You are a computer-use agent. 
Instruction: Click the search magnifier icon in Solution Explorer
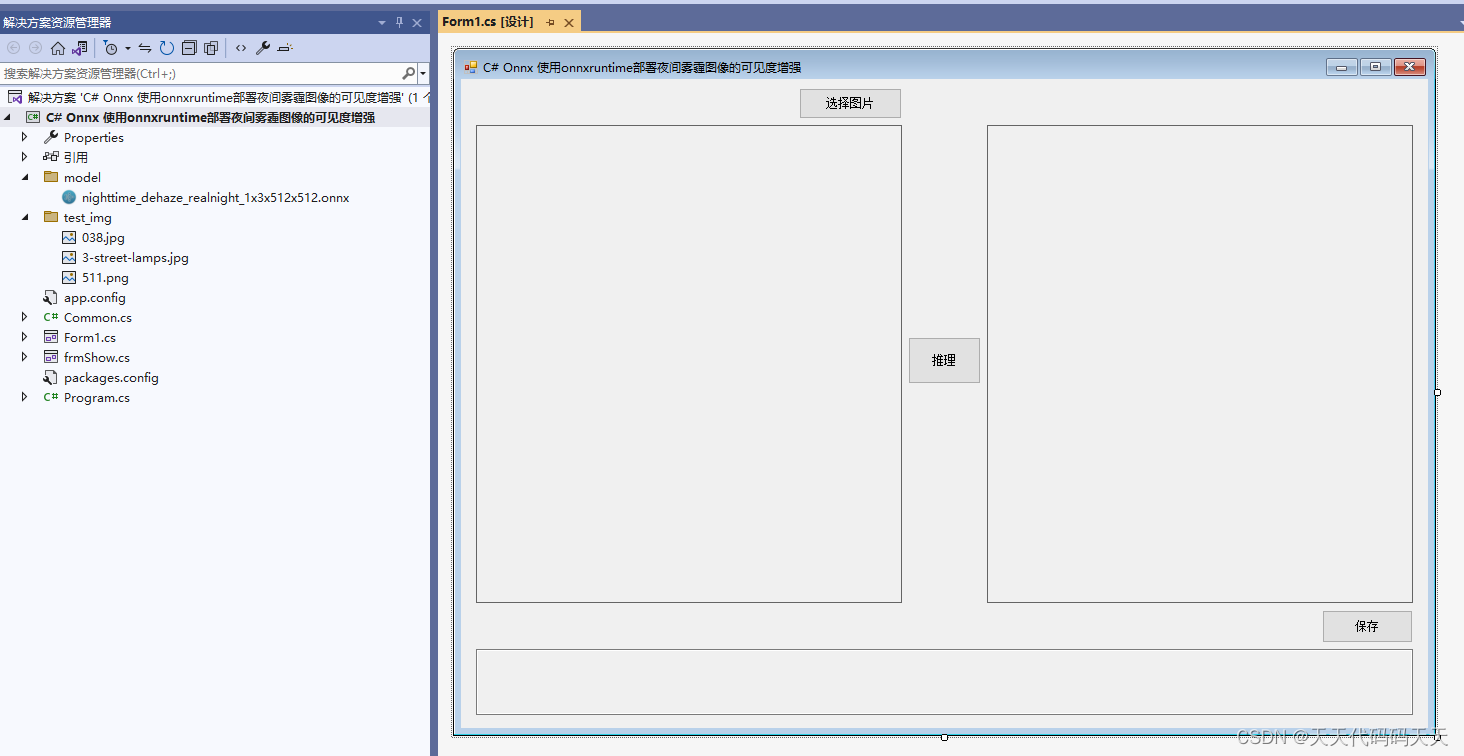click(408, 73)
